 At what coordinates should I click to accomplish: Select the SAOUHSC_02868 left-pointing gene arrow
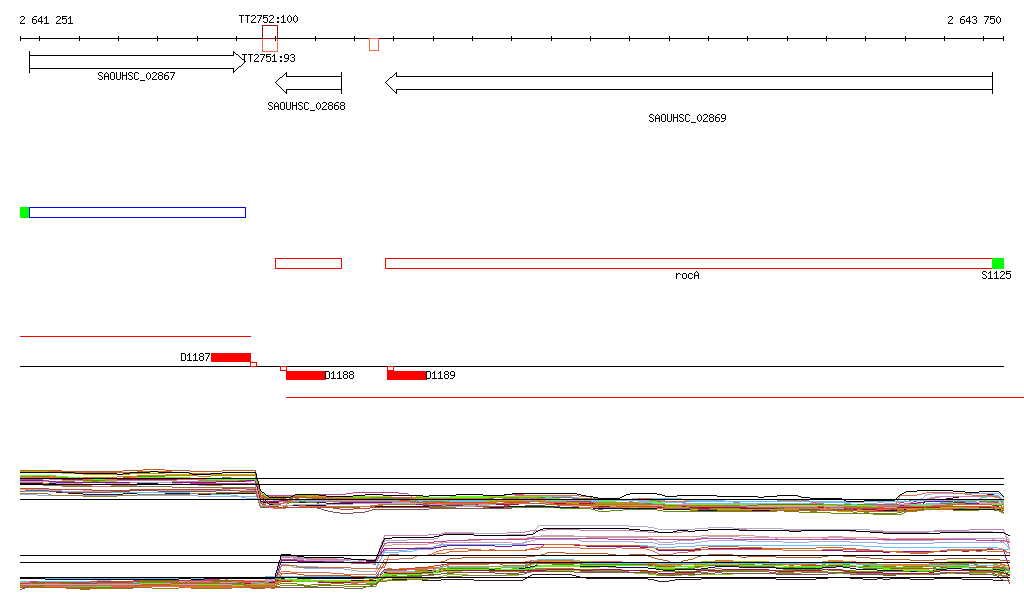click(308, 82)
